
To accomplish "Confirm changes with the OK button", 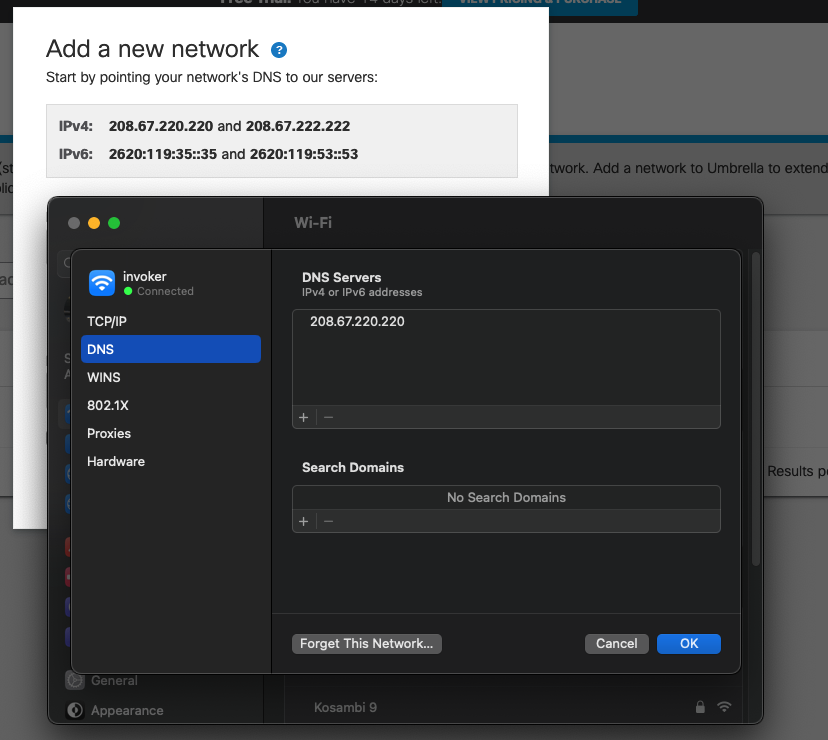I will (x=689, y=644).
